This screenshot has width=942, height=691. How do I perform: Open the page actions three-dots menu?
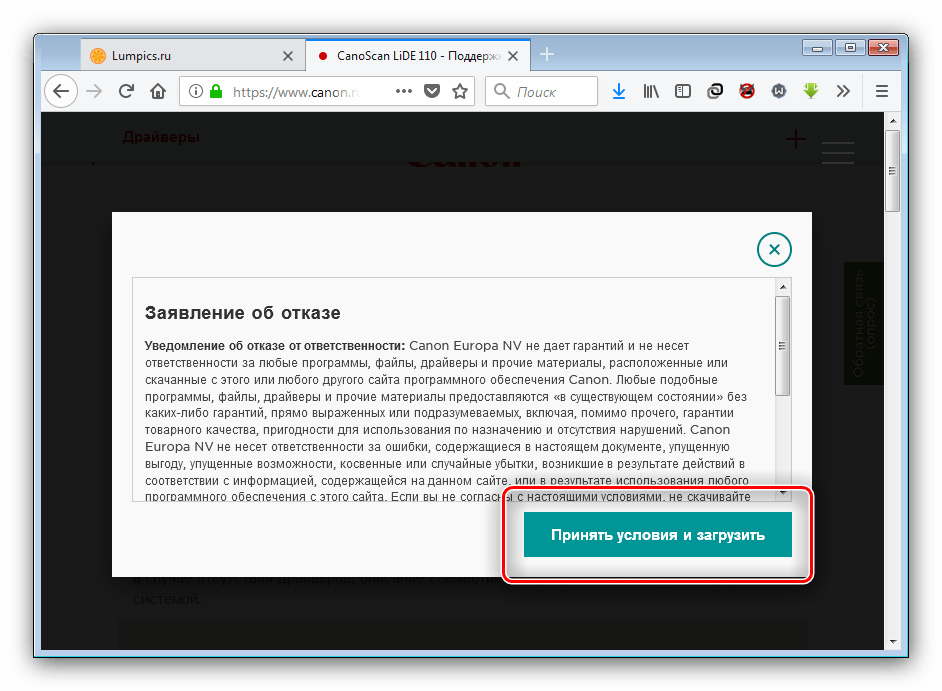404,92
